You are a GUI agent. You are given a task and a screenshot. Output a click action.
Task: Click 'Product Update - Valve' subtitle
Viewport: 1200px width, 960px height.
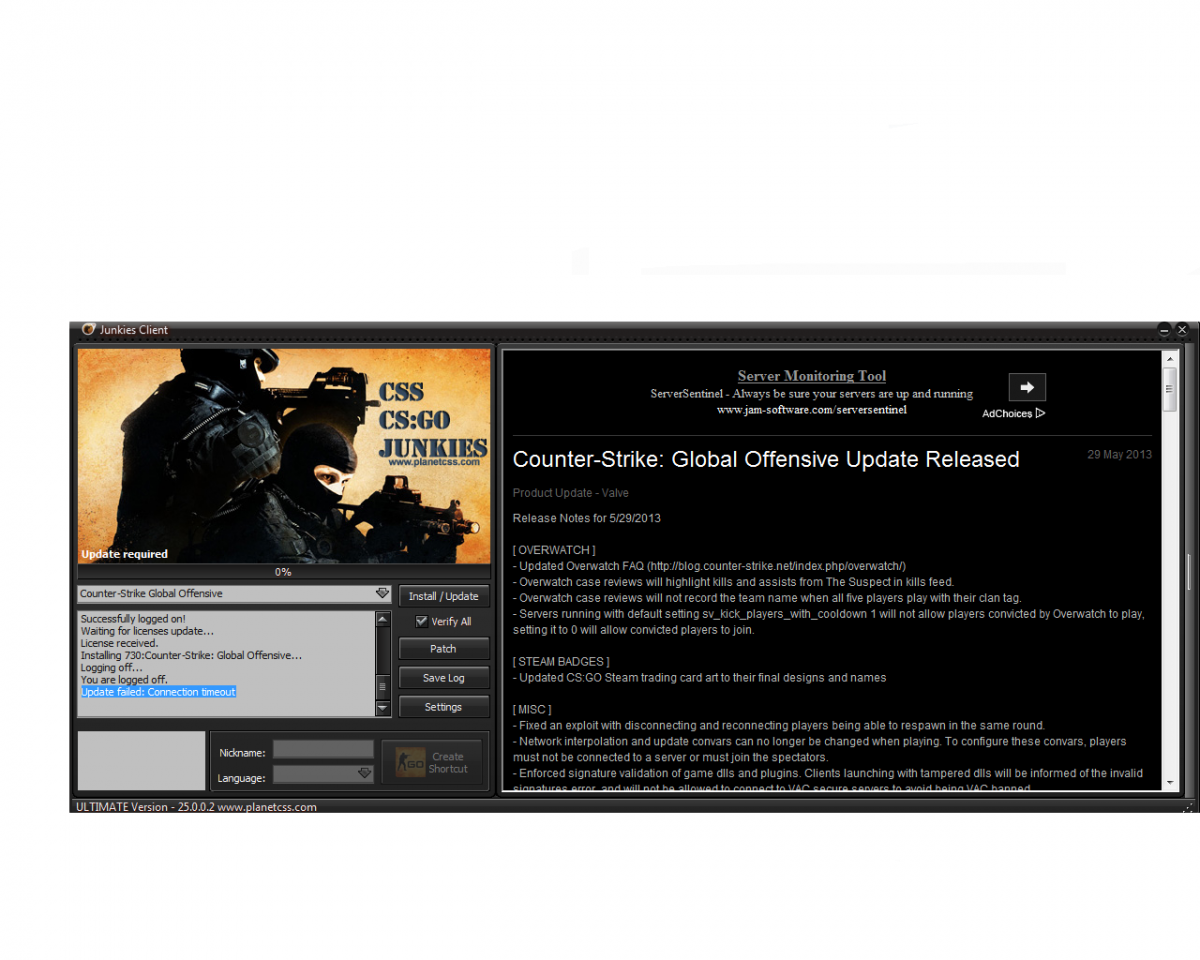571,493
